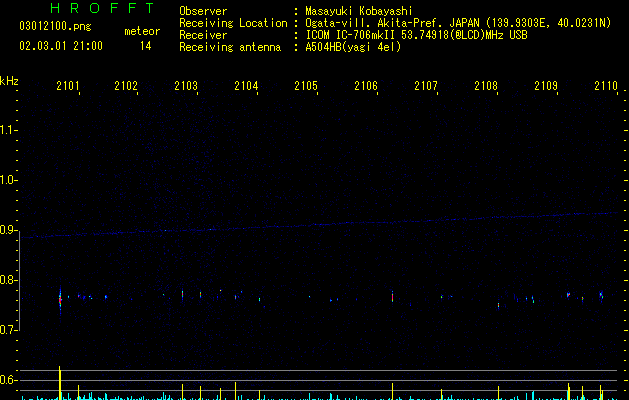Click the Observer label
The height and width of the screenshot is (400, 629).
203,11
